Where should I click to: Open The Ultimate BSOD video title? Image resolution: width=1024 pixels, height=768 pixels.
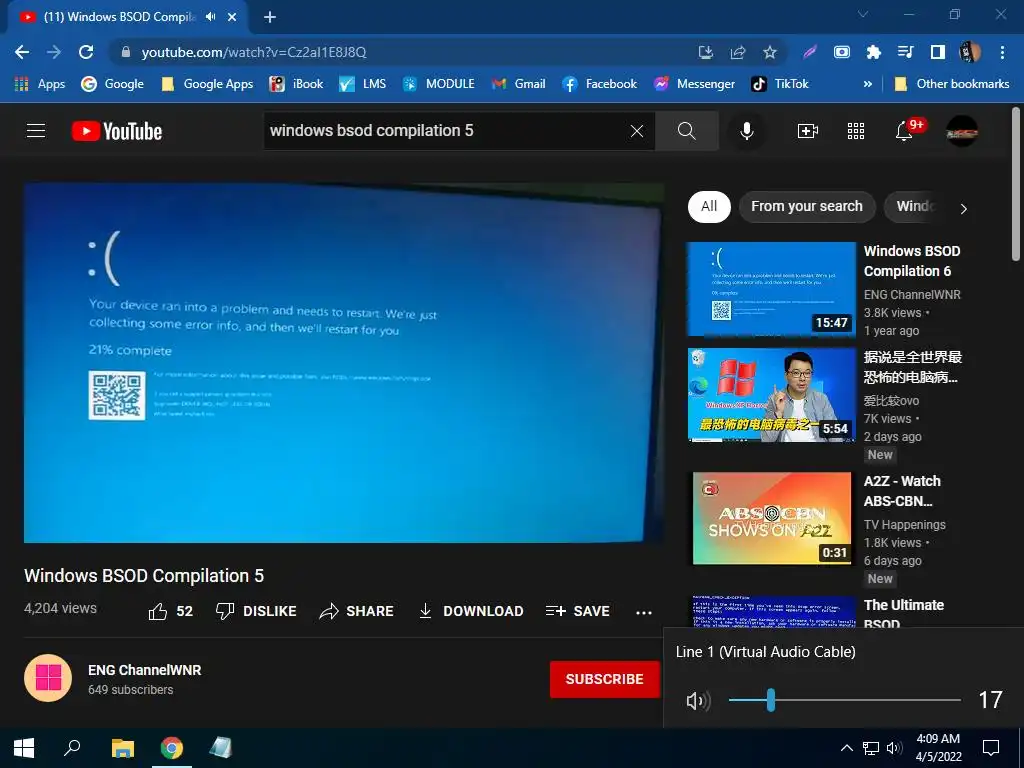[904, 614]
